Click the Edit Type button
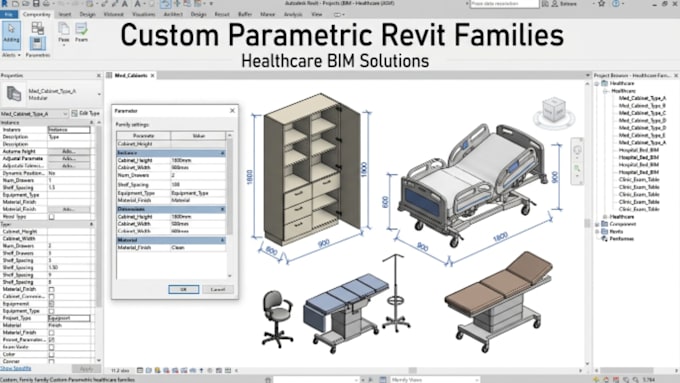680x383 pixels. [86, 113]
